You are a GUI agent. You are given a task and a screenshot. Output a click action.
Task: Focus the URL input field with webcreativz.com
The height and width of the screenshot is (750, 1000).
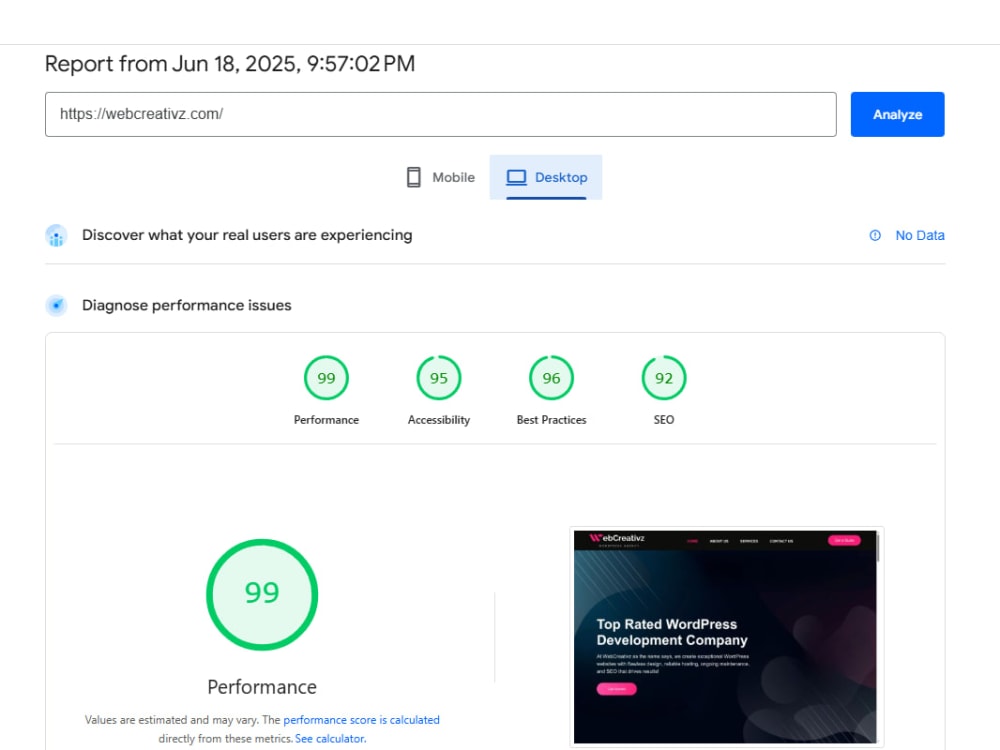tap(441, 114)
